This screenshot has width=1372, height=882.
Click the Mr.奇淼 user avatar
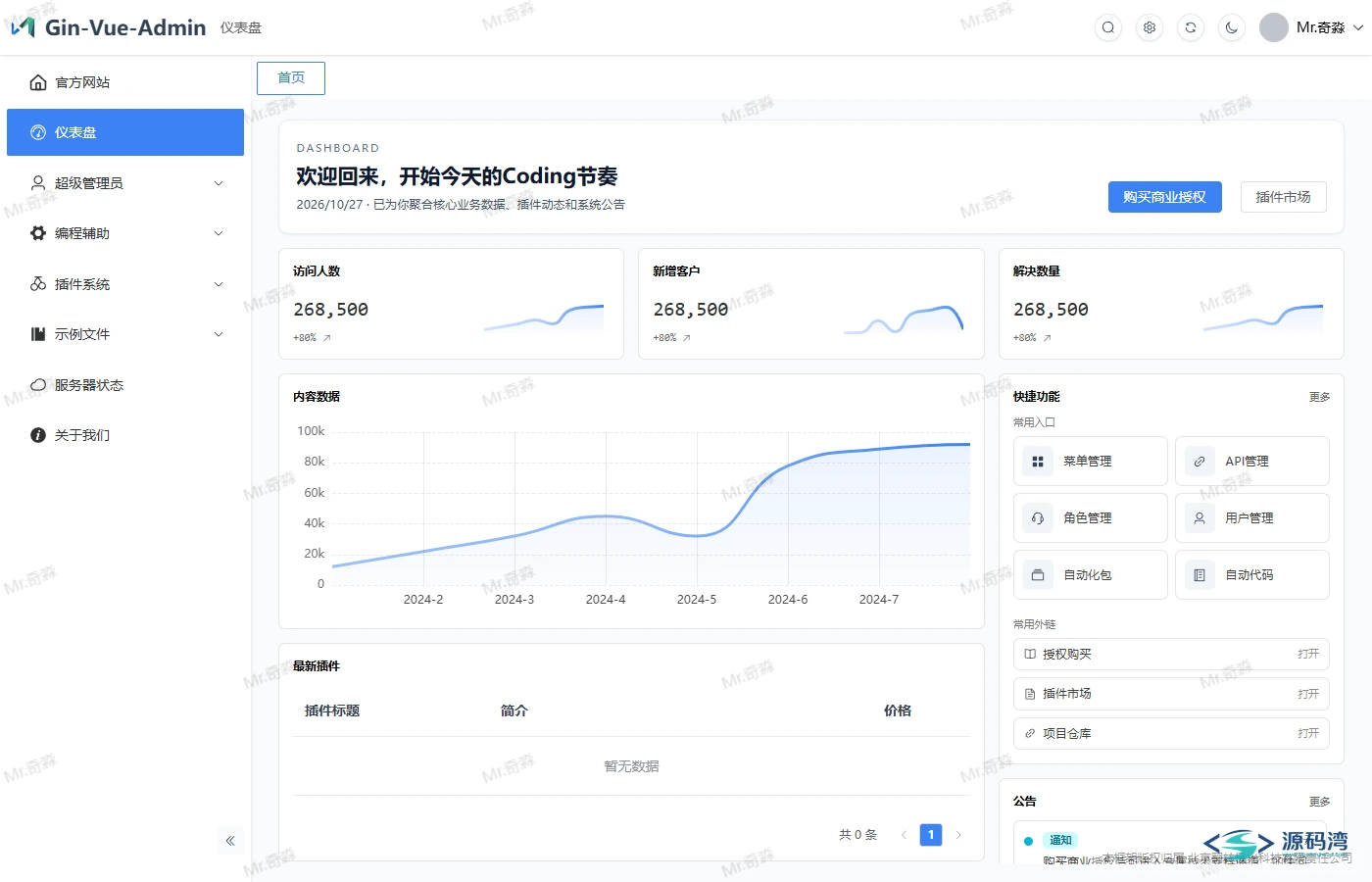click(x=1273, y=27)
